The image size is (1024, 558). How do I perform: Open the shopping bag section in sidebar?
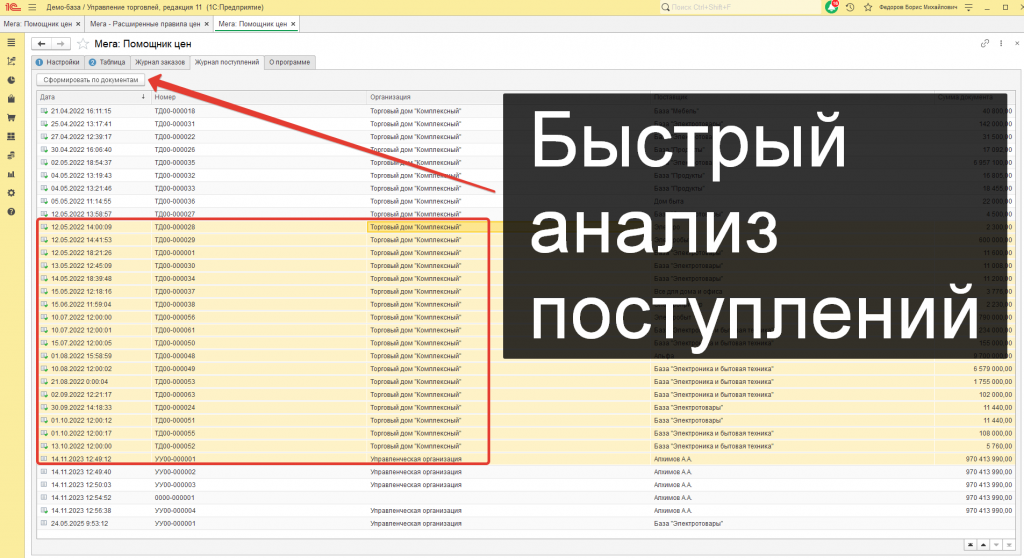pos(11,99)
